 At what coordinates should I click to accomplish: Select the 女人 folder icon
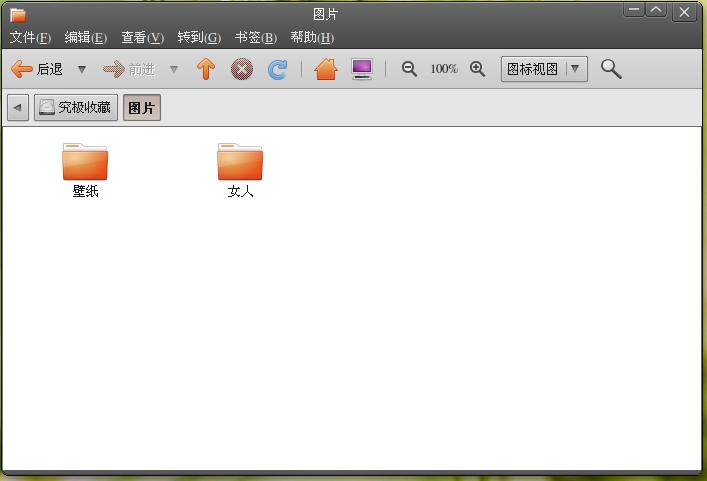240,161
